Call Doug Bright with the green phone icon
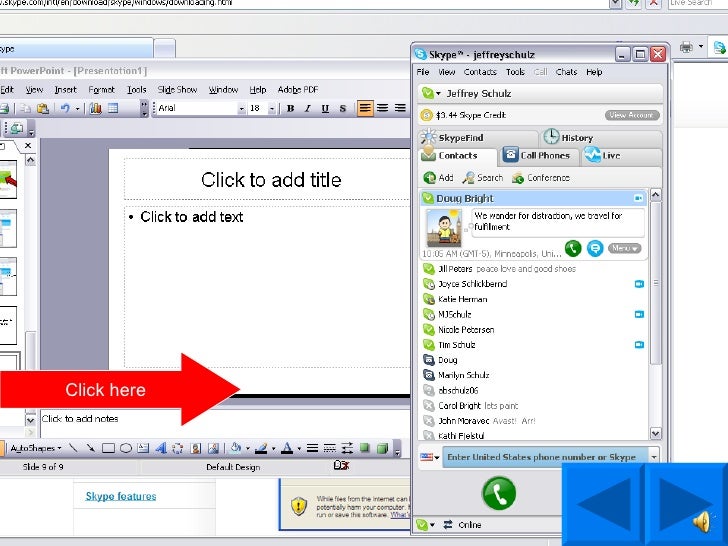 573,248
